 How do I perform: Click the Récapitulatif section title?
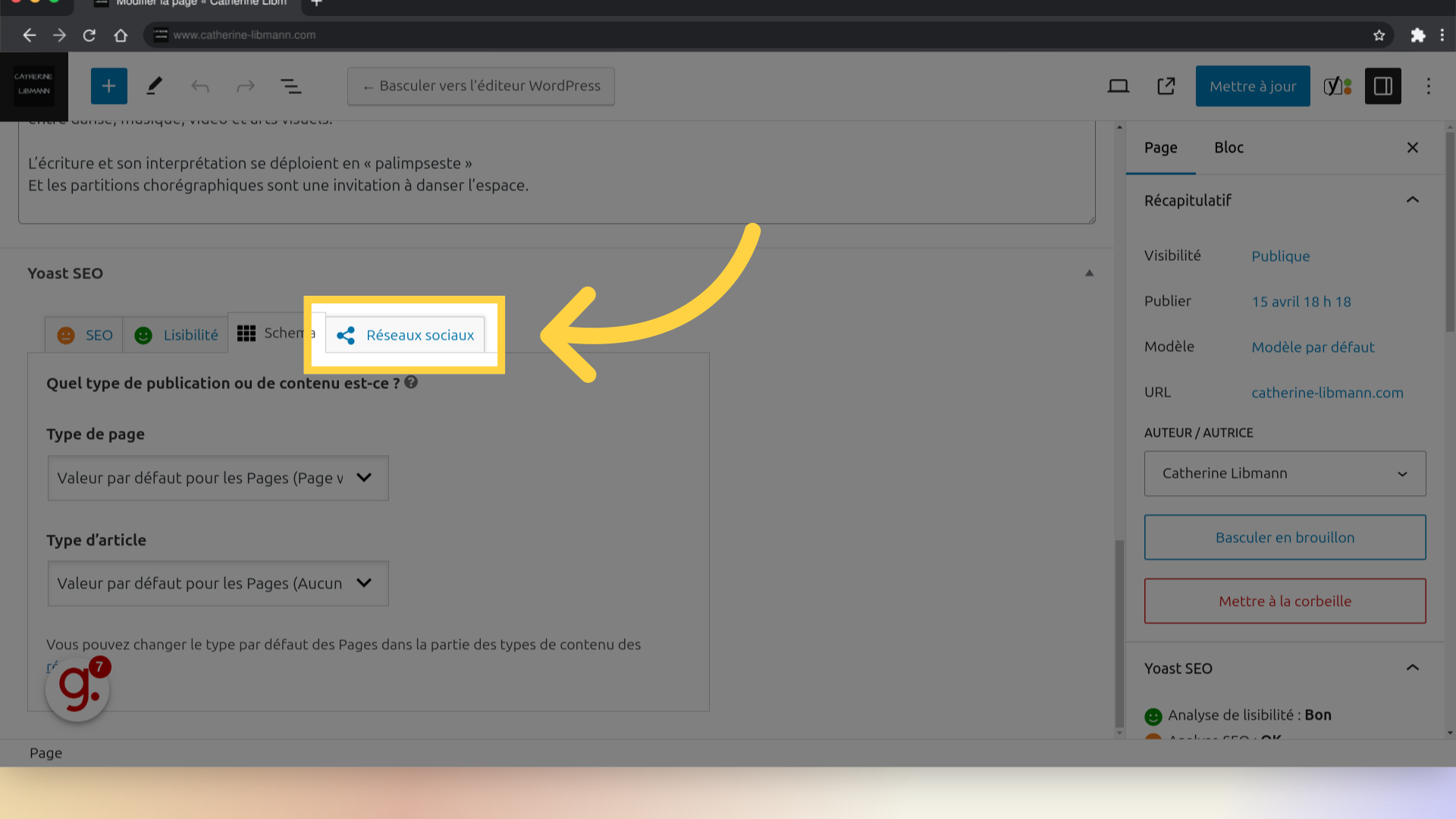[x=1188, y=200]
